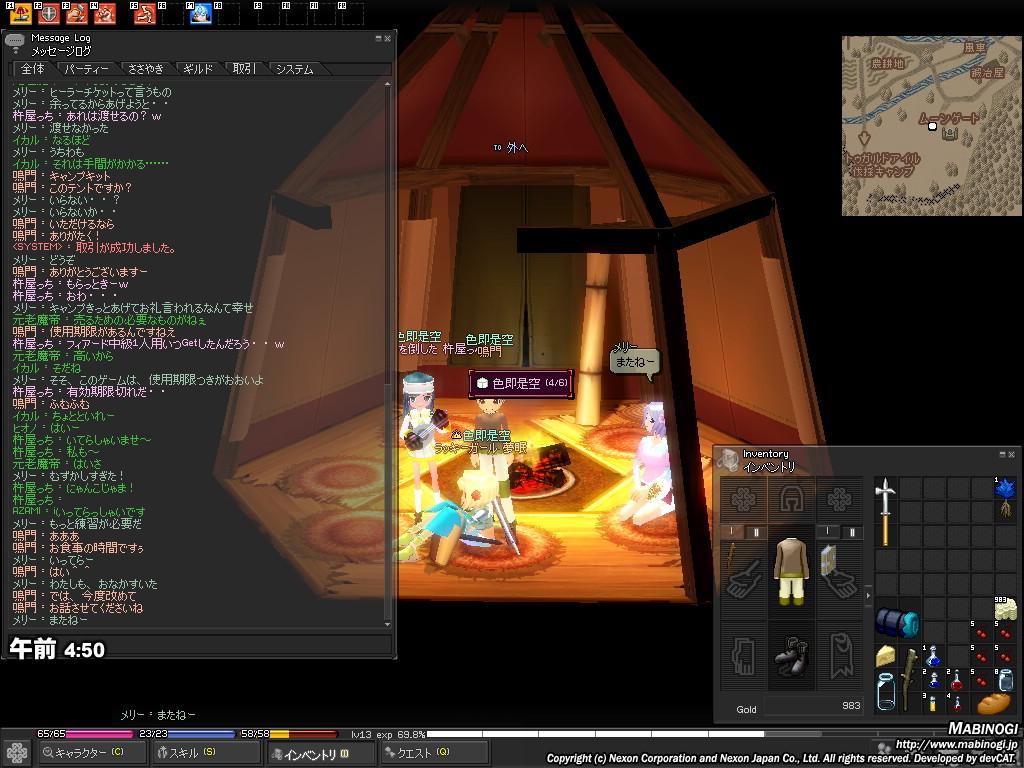Select the empty robe equipment slot
This screenshot has height=768, width=1024.
(x=839, y=656)
